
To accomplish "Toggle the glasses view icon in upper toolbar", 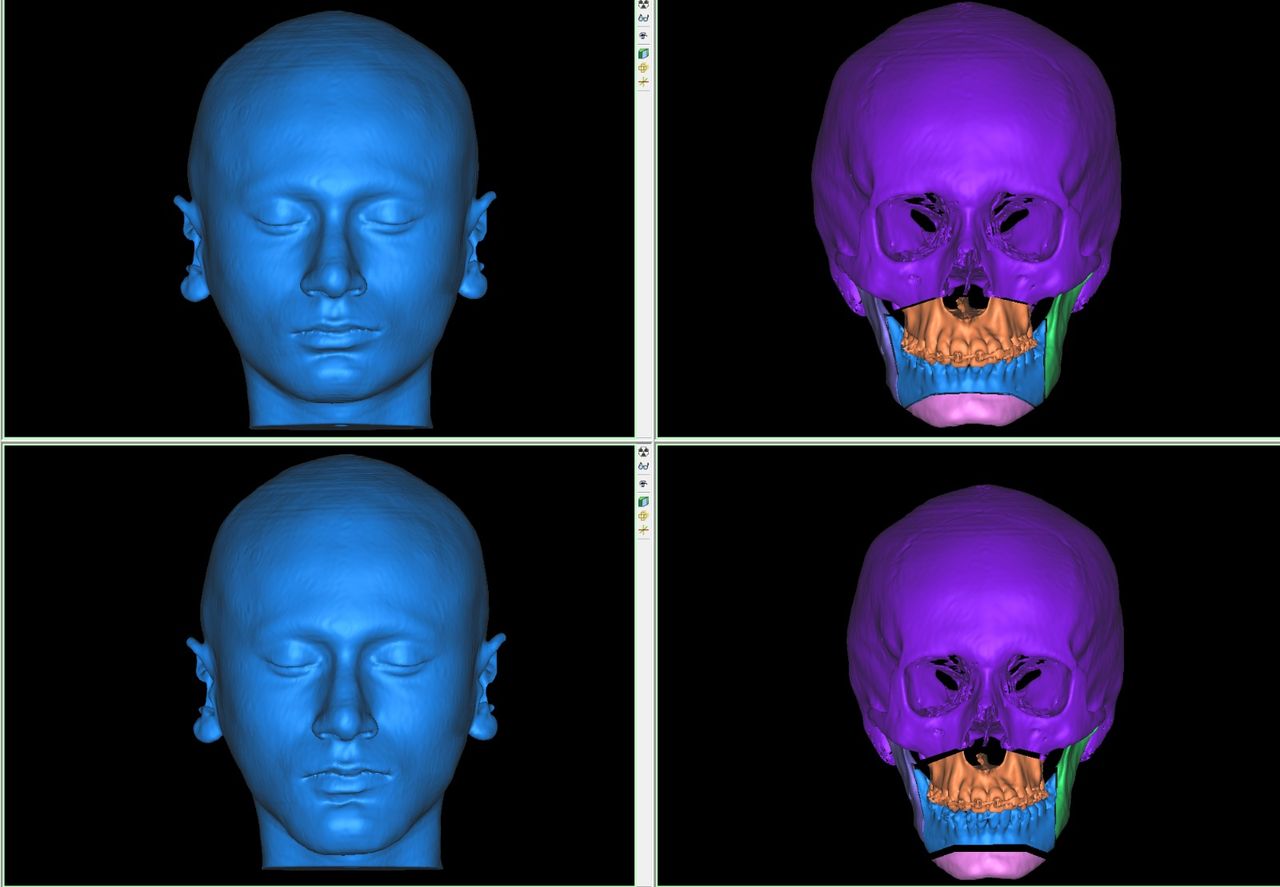I will tap(644, 19).
